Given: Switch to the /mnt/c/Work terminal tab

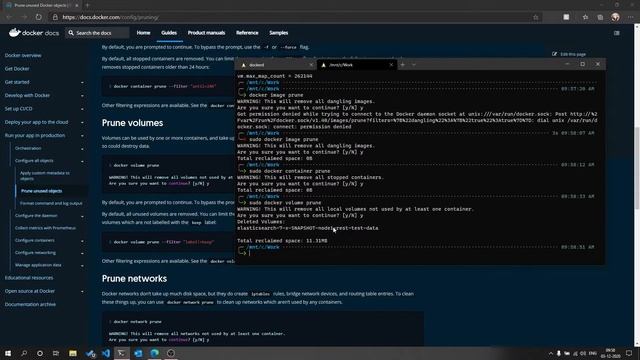Looking at the screenshot, I should (x=356, y=64).
